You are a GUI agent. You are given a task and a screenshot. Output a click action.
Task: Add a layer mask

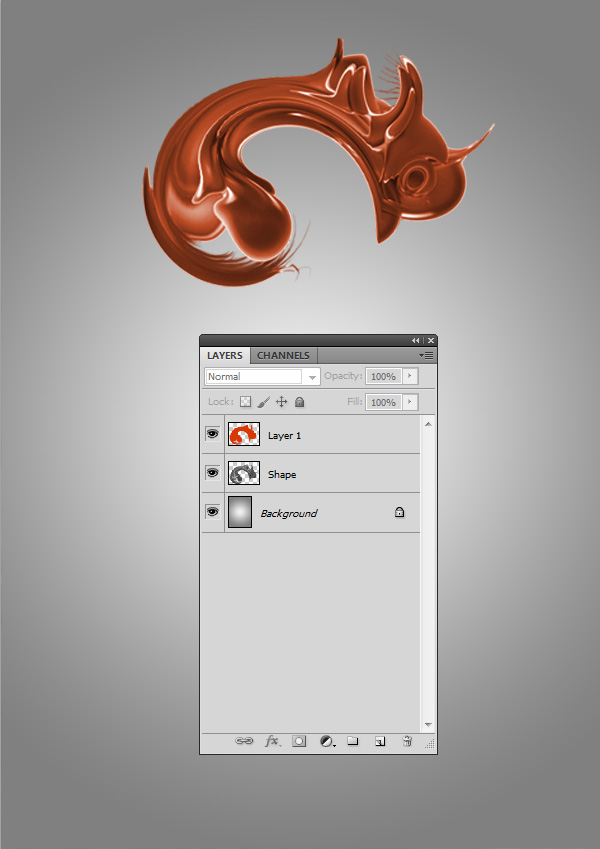299,741
